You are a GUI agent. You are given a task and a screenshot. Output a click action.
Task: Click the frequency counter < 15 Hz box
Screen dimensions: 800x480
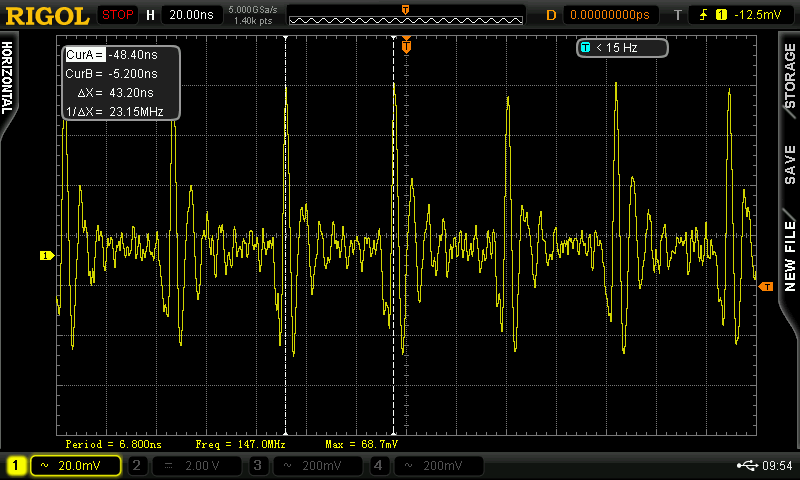pyautogui.click(x=622, y=48)
